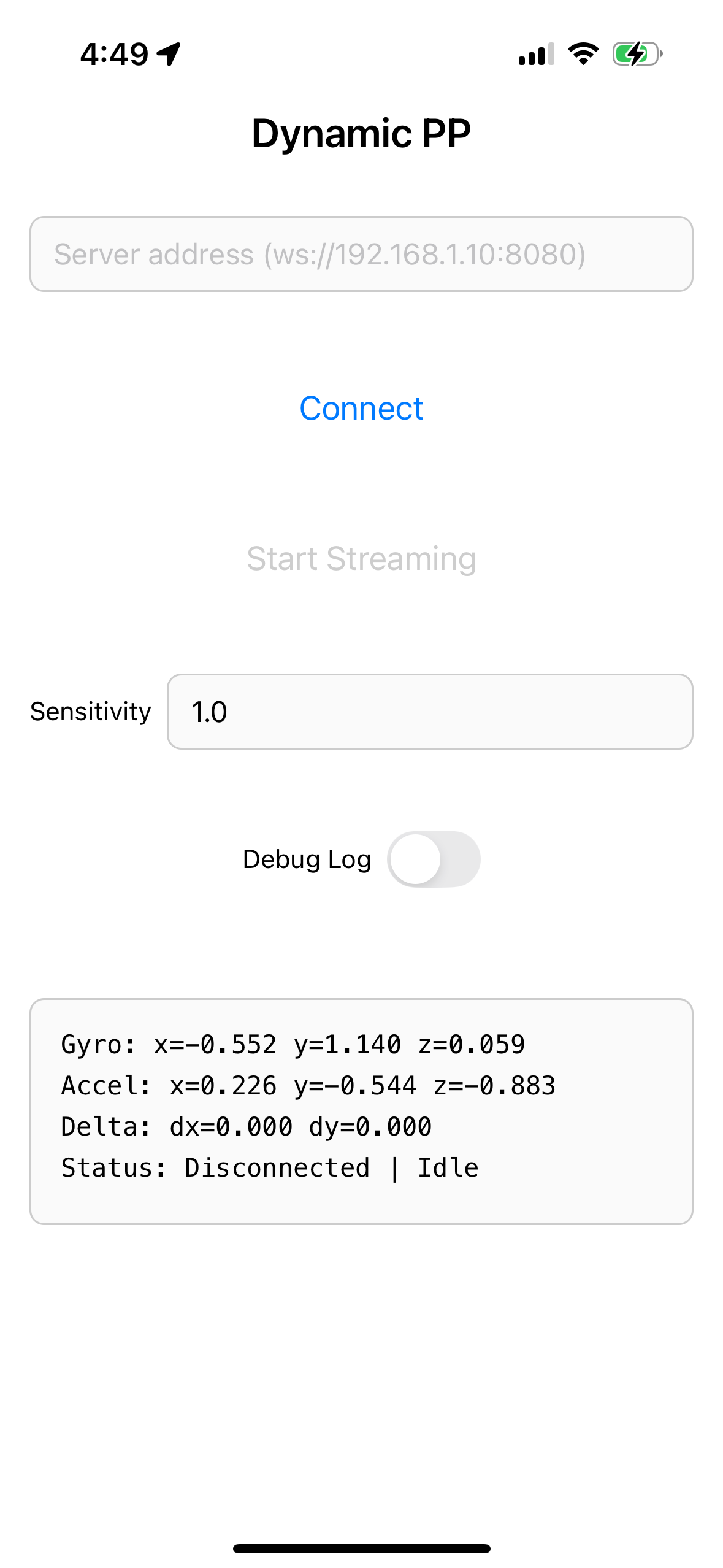723x1568 pixels.
Task: Tap the z=0.059 gyro value
Action: pyautogui.click(x=472, y=1044)
